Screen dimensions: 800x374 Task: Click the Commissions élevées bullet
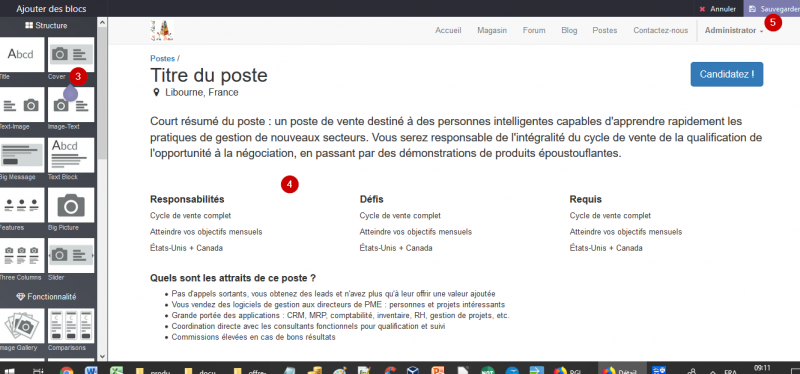pyautogui.click(x=254, y=337)
